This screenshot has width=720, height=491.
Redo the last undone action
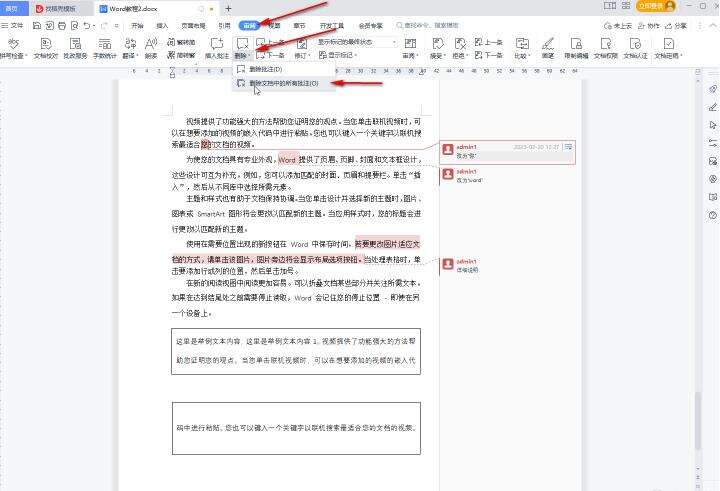click(x=104, y=26)
